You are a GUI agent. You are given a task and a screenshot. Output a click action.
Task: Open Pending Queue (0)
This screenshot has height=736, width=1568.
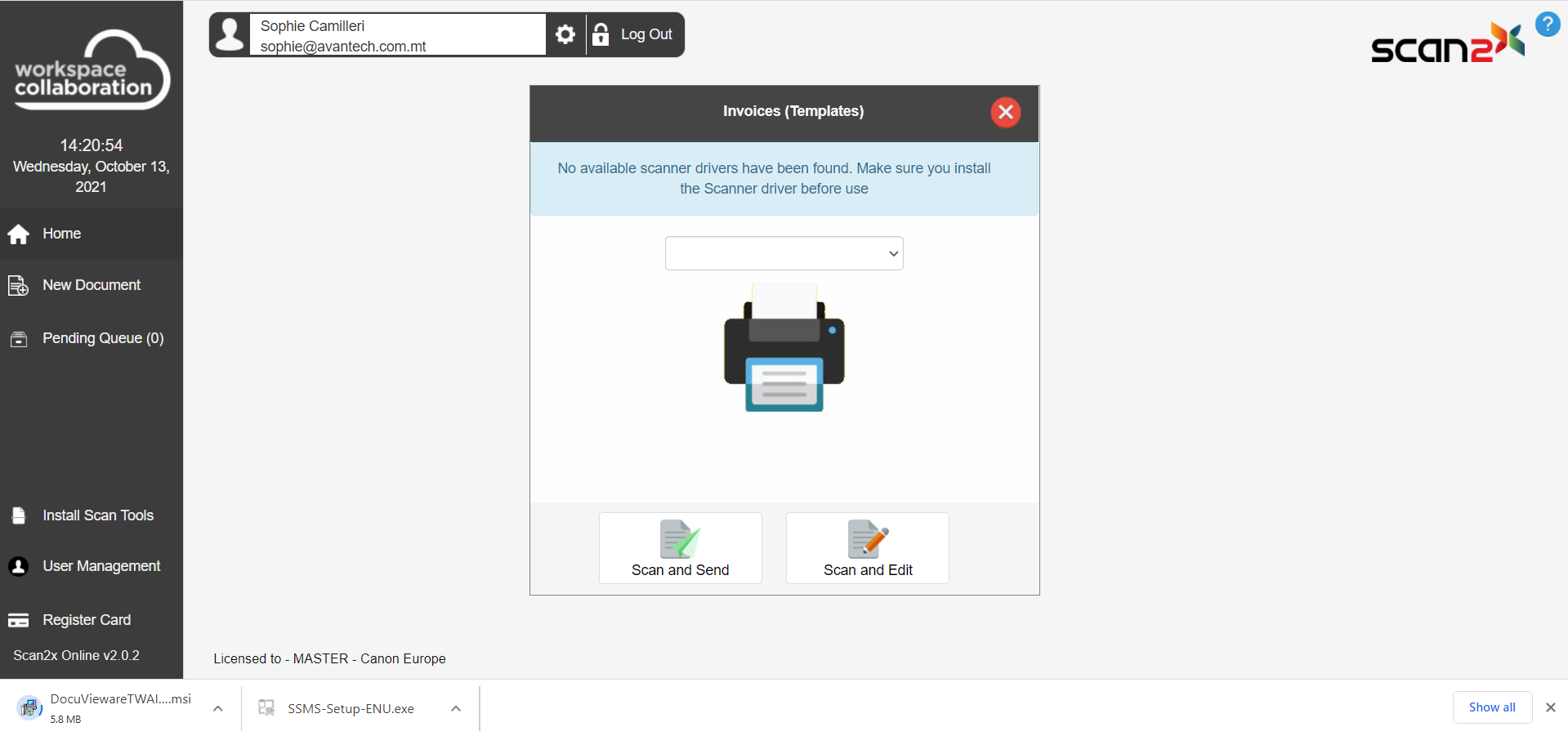tap(102, 338)
